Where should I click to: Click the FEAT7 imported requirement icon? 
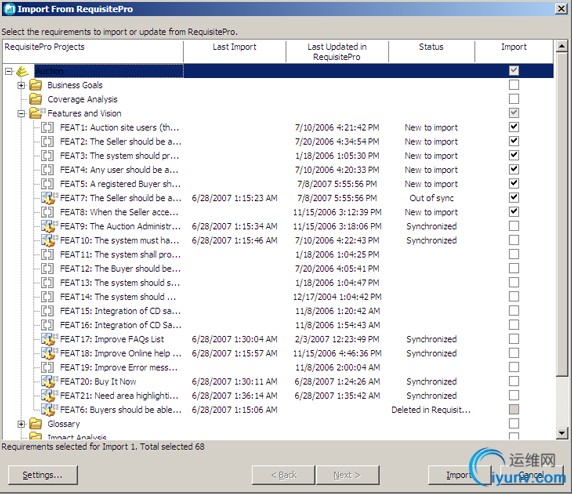click(48, 198)
